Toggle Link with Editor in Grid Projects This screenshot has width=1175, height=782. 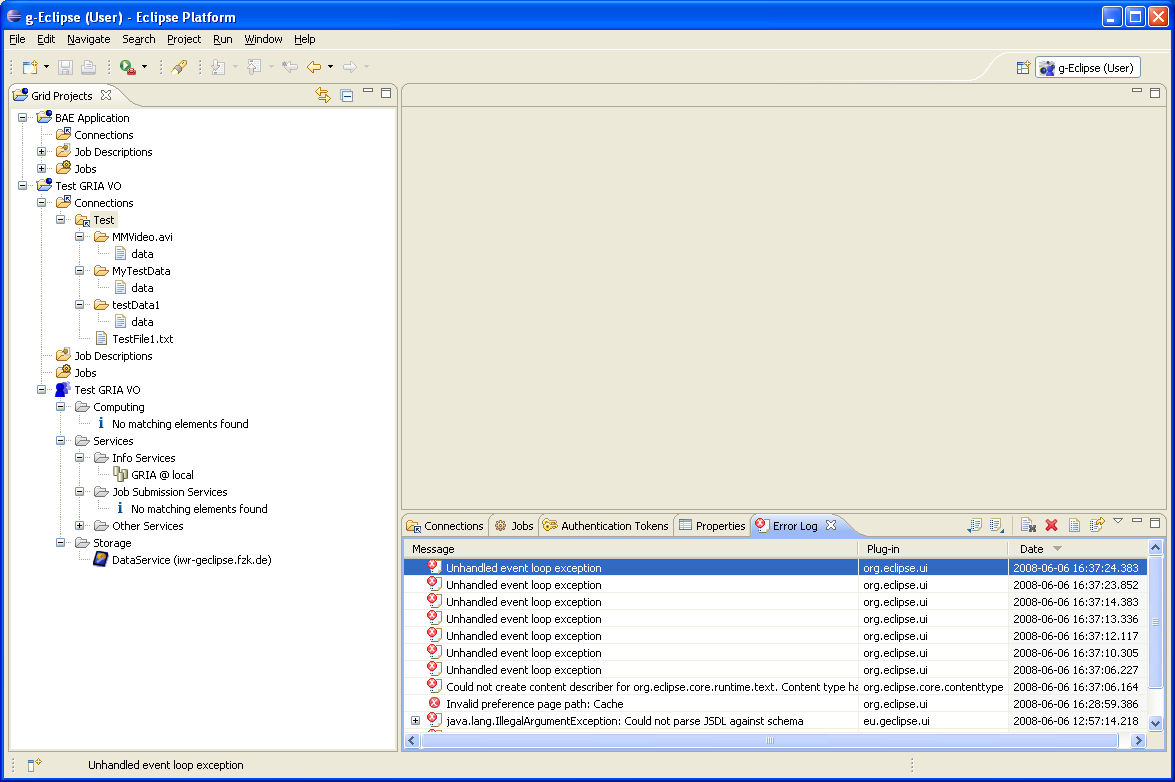click(323, 95)
